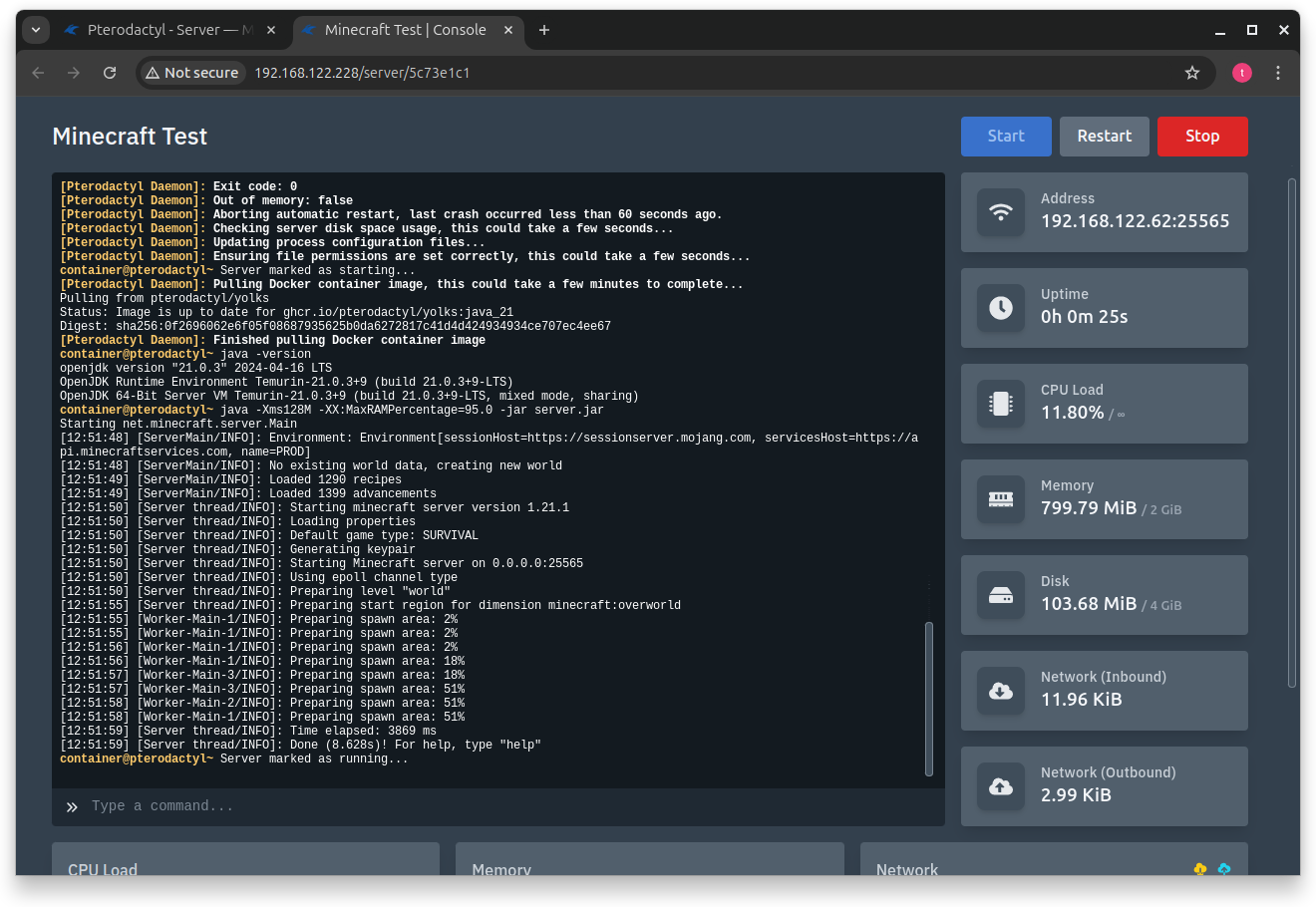
Task: Click the upload cloud icon for Network Outbound
Action: coord(1001,785)
